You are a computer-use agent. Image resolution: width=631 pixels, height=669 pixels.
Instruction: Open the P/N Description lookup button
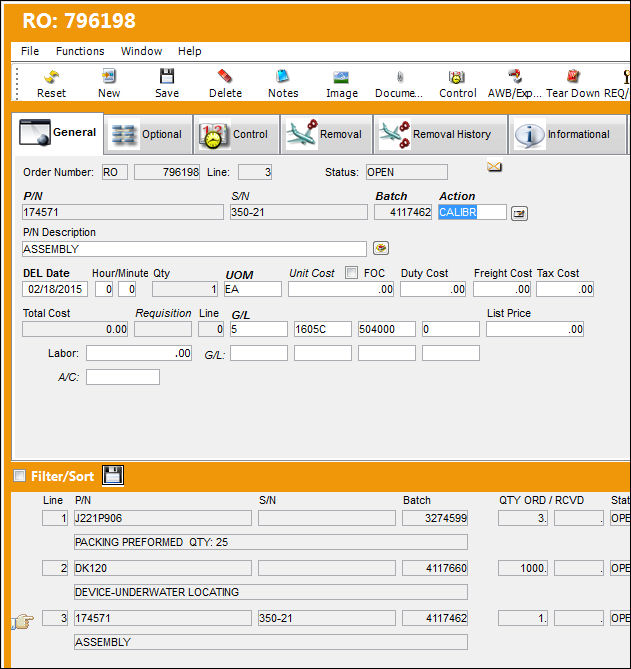click(x=381, y=248)
